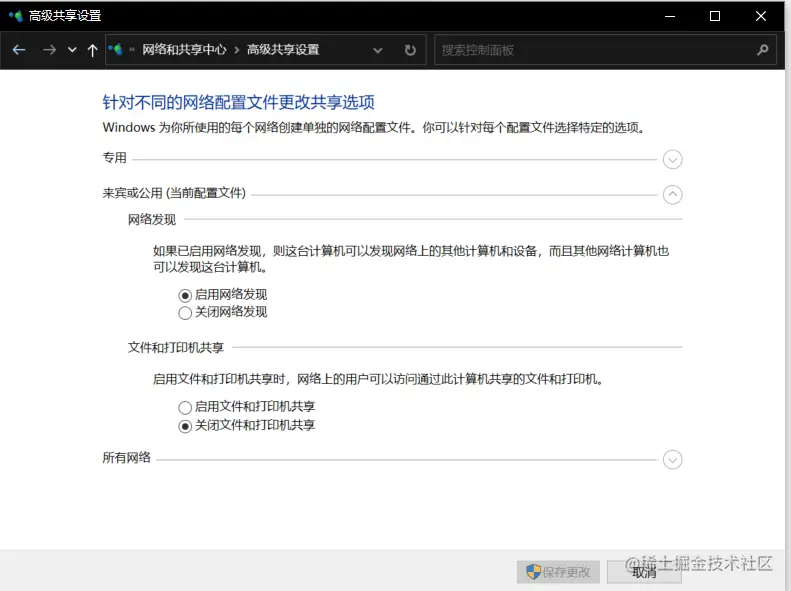This screenshot has height=591, width=791.
Task: Click the 高级共享设置 breadcrumb
Action: (283, 49)
